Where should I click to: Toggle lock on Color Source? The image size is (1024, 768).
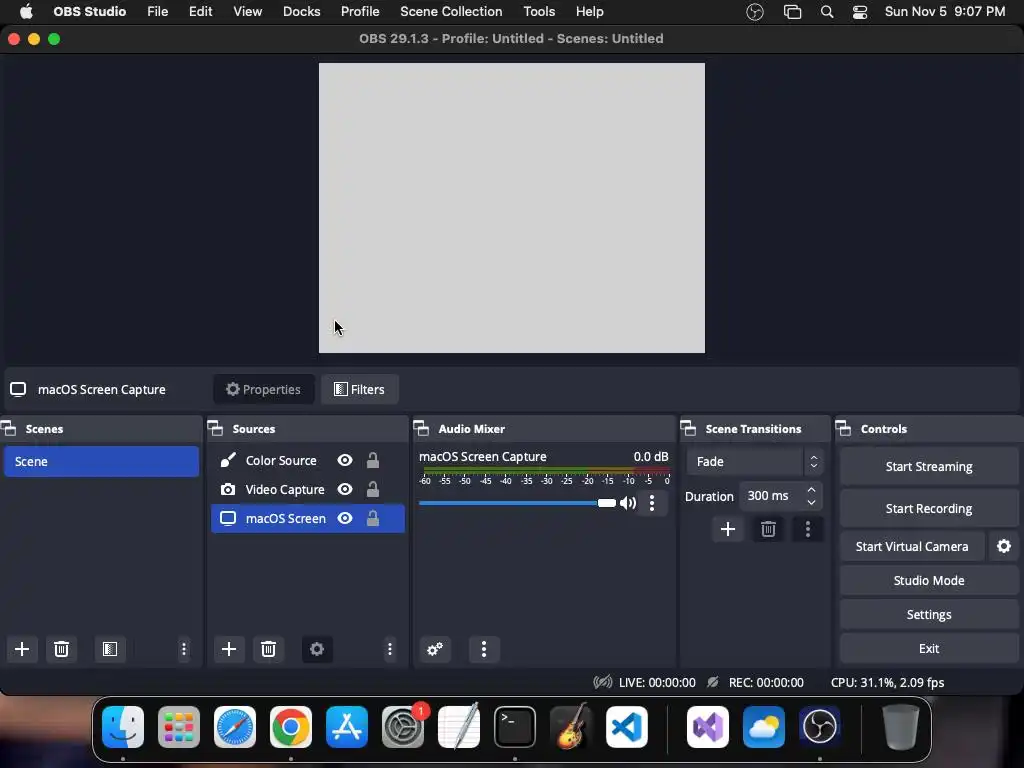coord(373,460)
